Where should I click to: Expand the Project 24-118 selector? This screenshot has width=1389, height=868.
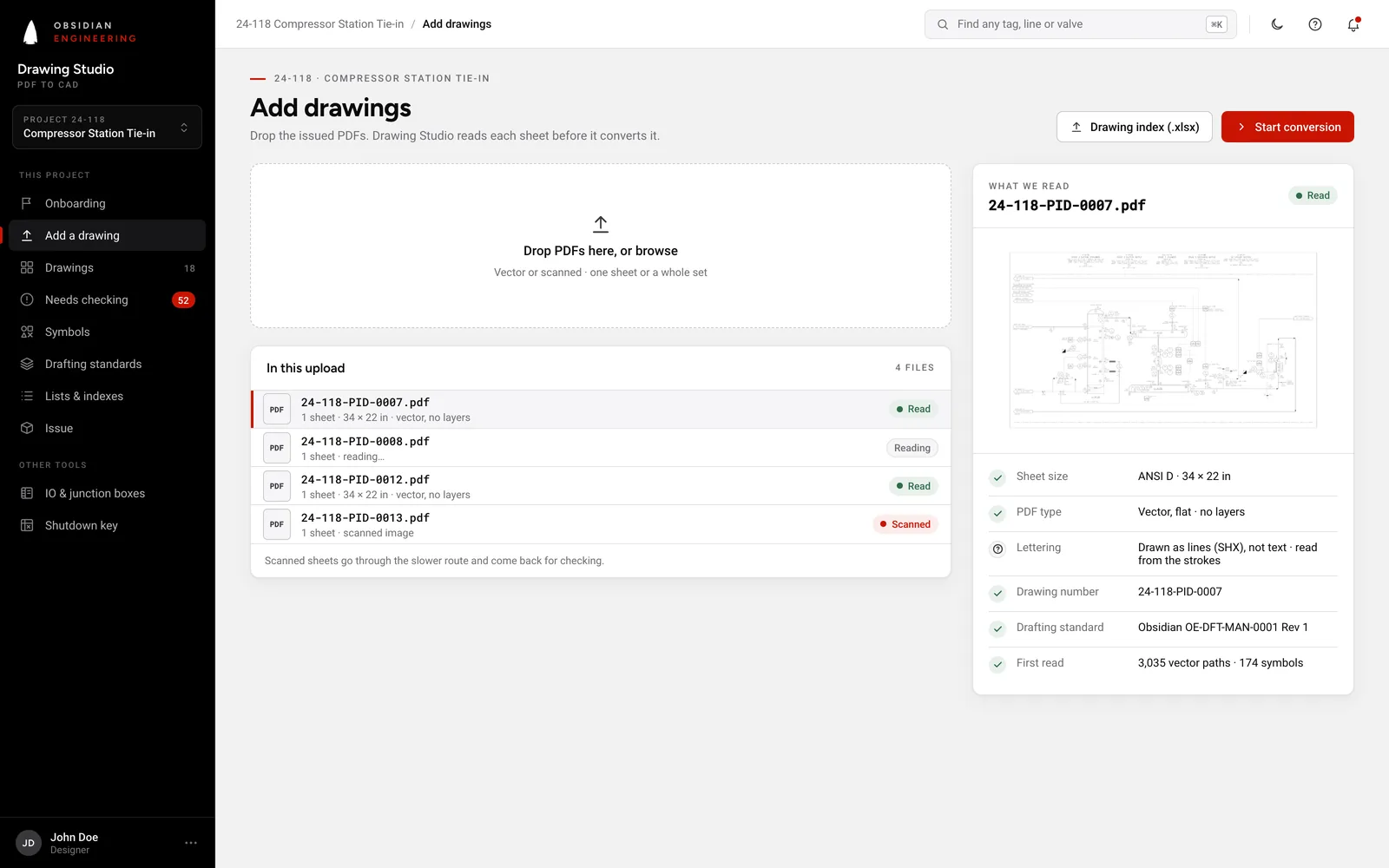(x=107, y=127)
